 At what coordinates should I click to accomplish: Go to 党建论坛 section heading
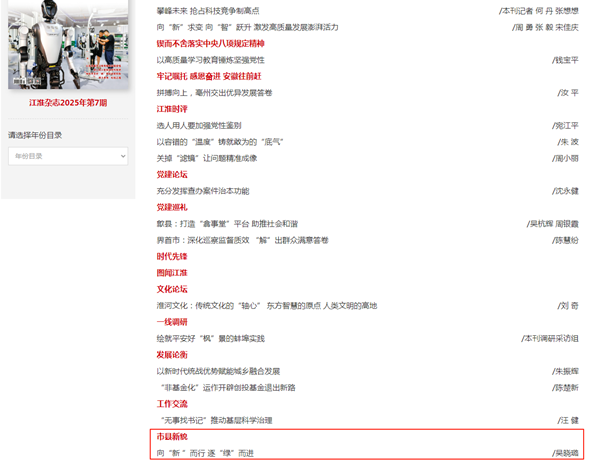[171, 174]
